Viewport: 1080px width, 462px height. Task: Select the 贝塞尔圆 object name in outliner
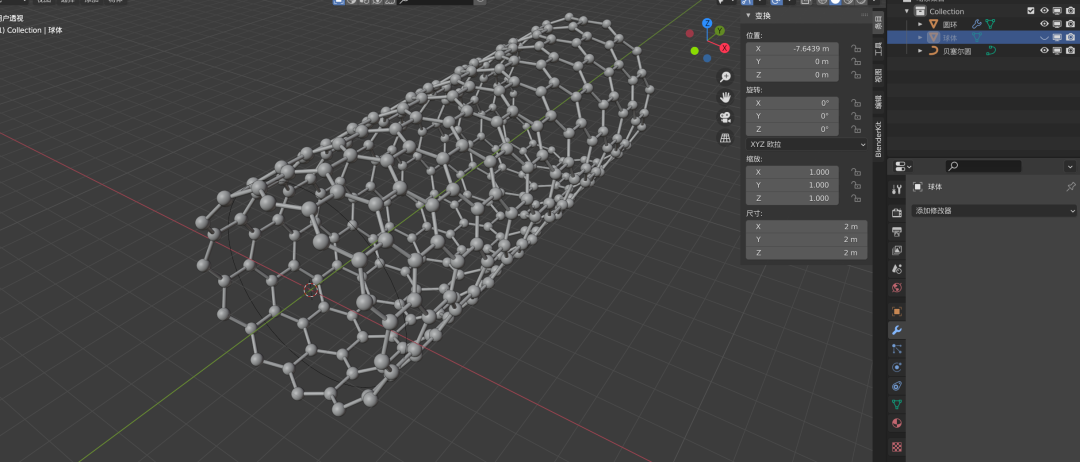pos(957,50)
